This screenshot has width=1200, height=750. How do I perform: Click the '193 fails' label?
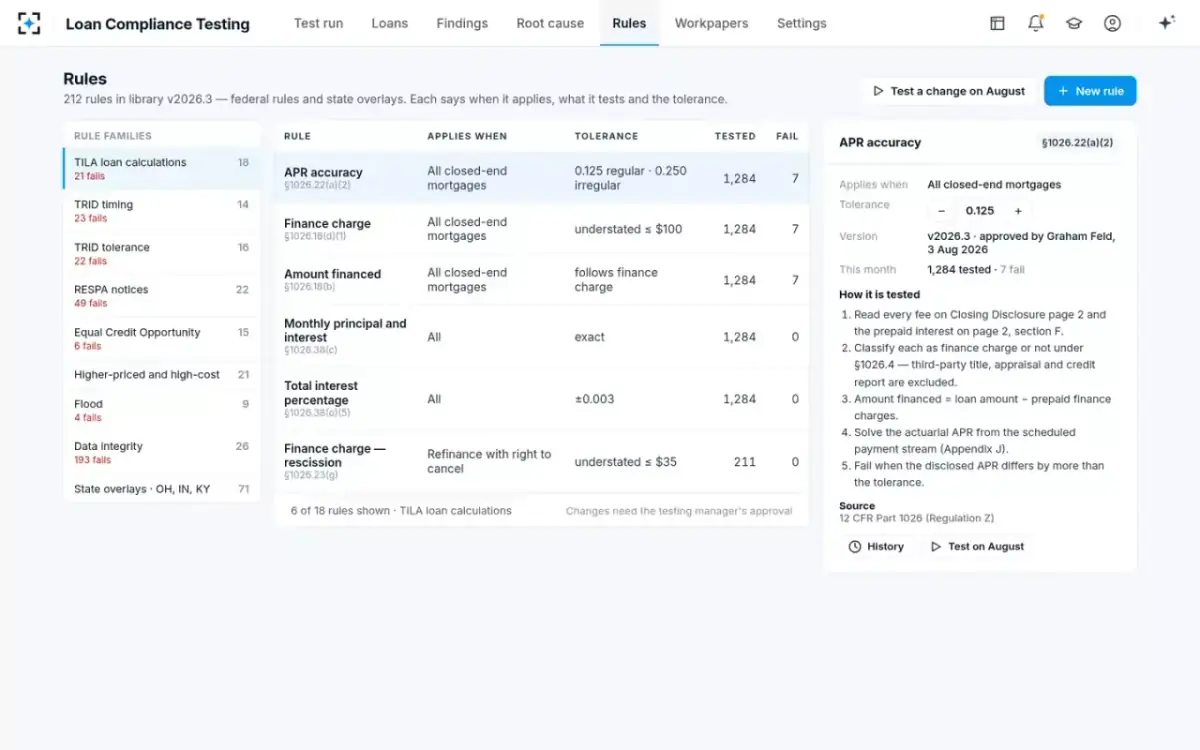tap(92, 460)
